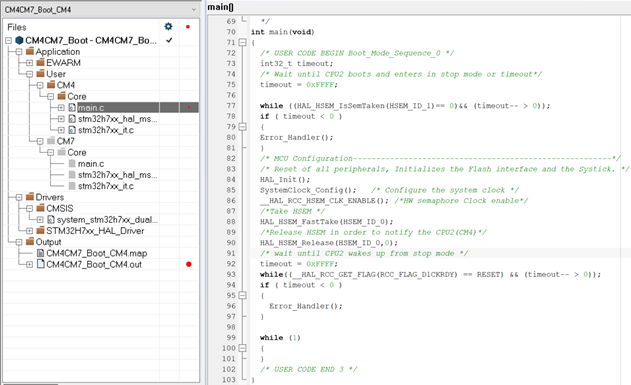Expand the STM32H7xx_HAL_Driver folder

pos(29,231)
